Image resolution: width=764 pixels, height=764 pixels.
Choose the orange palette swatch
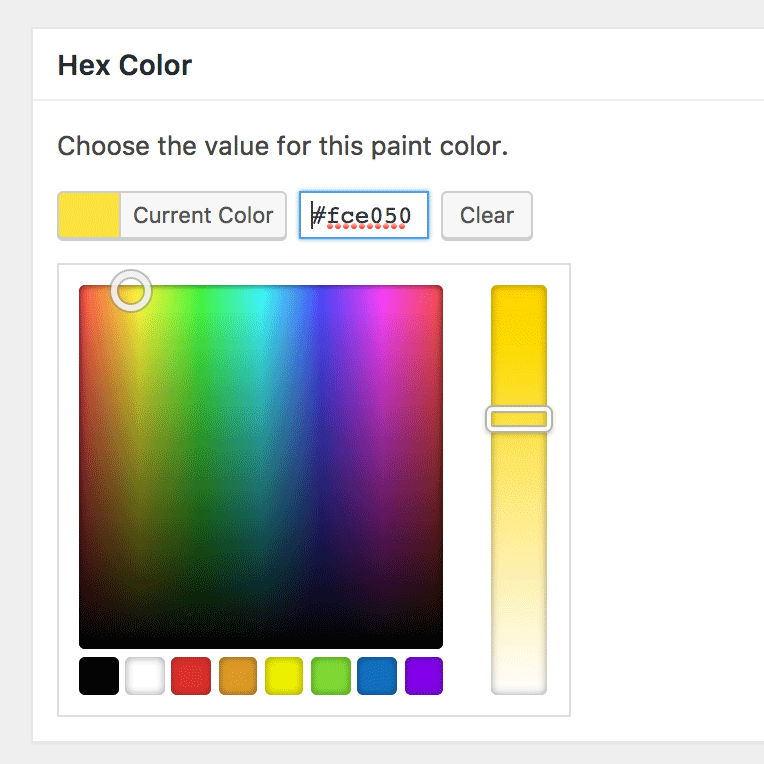click(x=238, y=676)
